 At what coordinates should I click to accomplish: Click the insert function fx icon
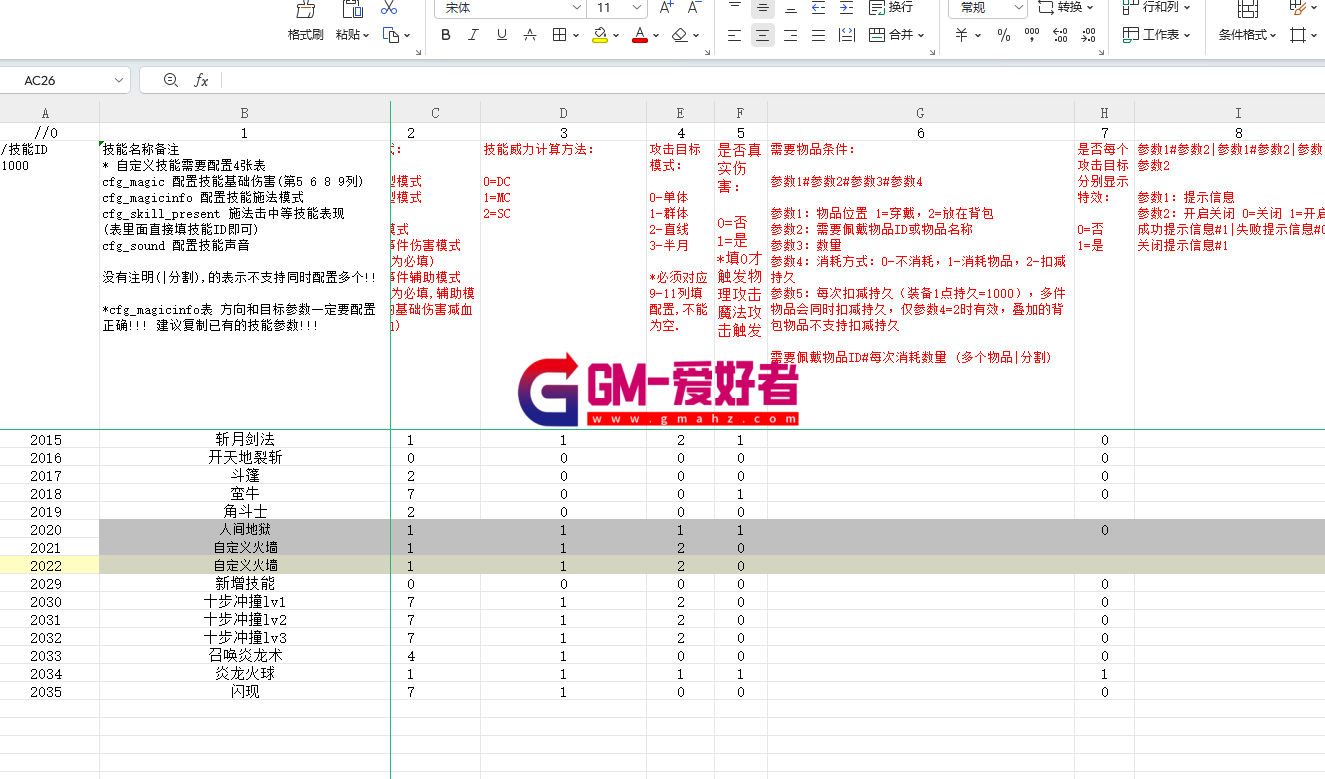point(201,80)
